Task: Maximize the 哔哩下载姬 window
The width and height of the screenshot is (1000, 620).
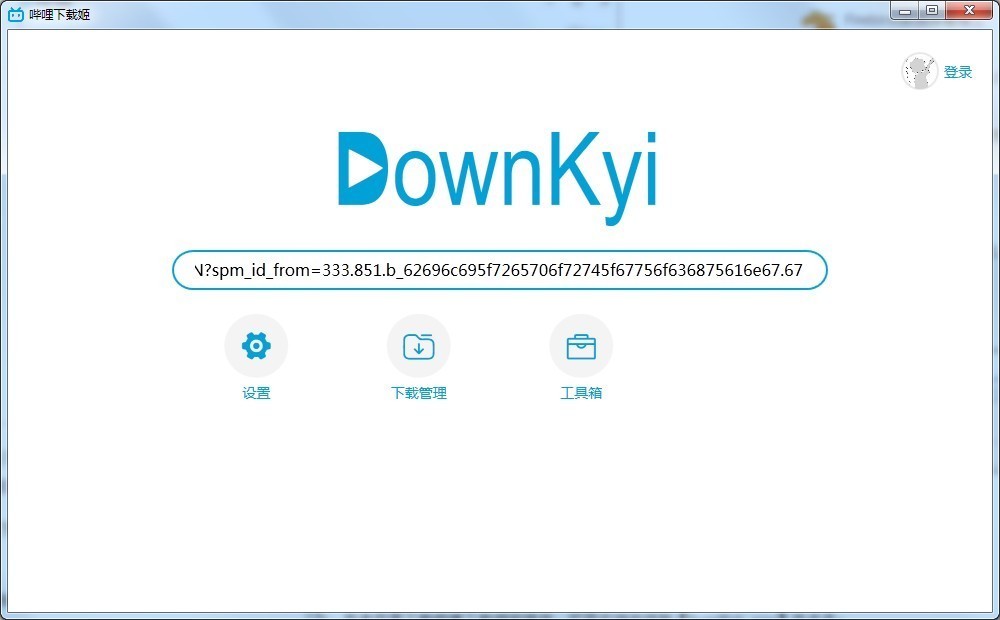Action: tap(932, 11)
